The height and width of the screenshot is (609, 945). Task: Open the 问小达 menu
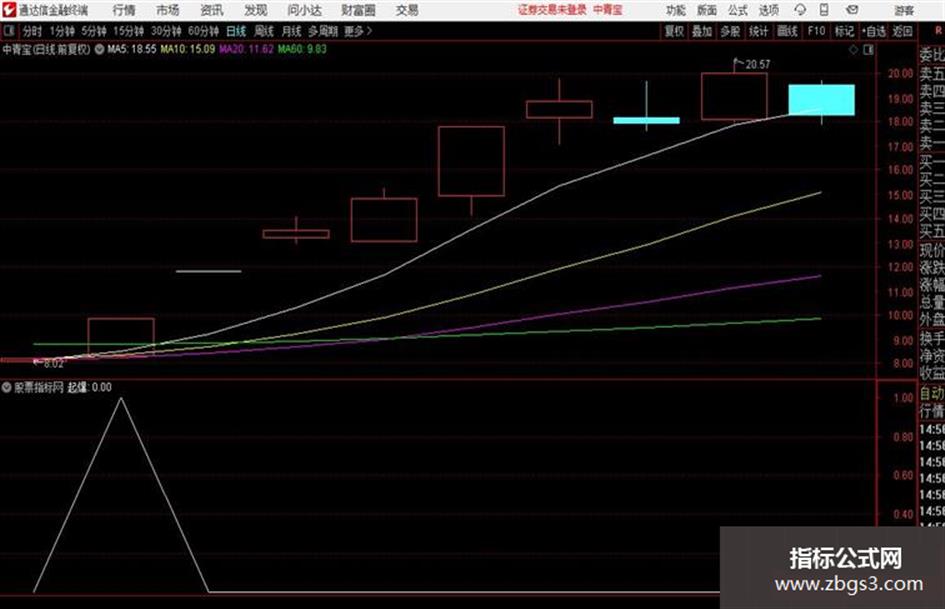tap(304, 10)
